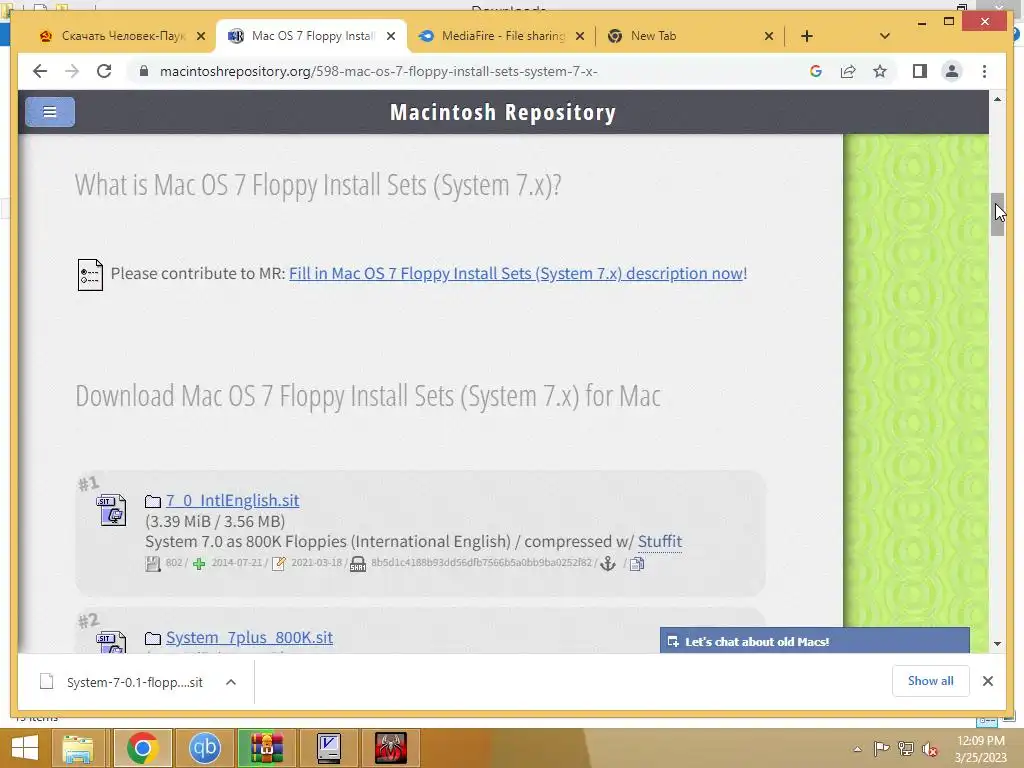Open the hamburger menu on Macintosh Repository
Screen dimensions: 1024x768
click(50, 112)
